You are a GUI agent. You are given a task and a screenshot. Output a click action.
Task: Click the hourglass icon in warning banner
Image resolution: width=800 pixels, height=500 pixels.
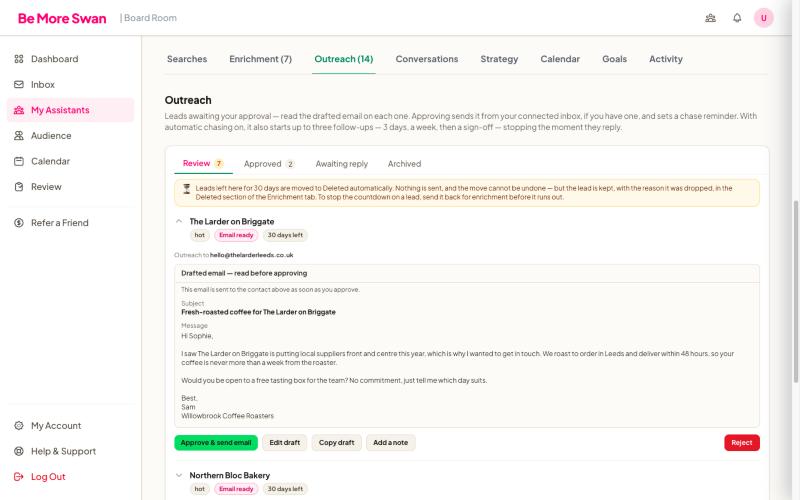click(187, 189)
